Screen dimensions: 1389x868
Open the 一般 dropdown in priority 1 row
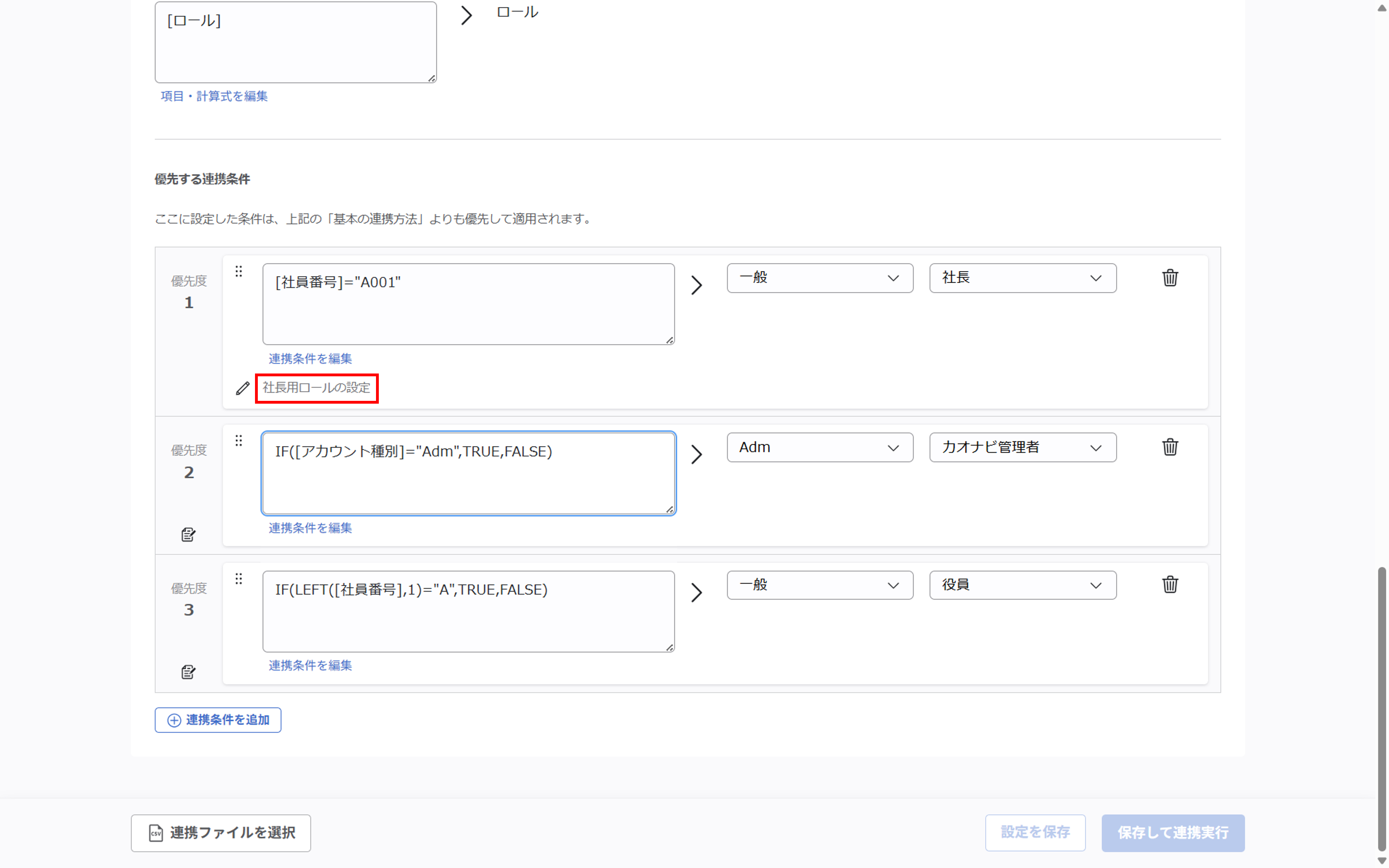point(820,278)
